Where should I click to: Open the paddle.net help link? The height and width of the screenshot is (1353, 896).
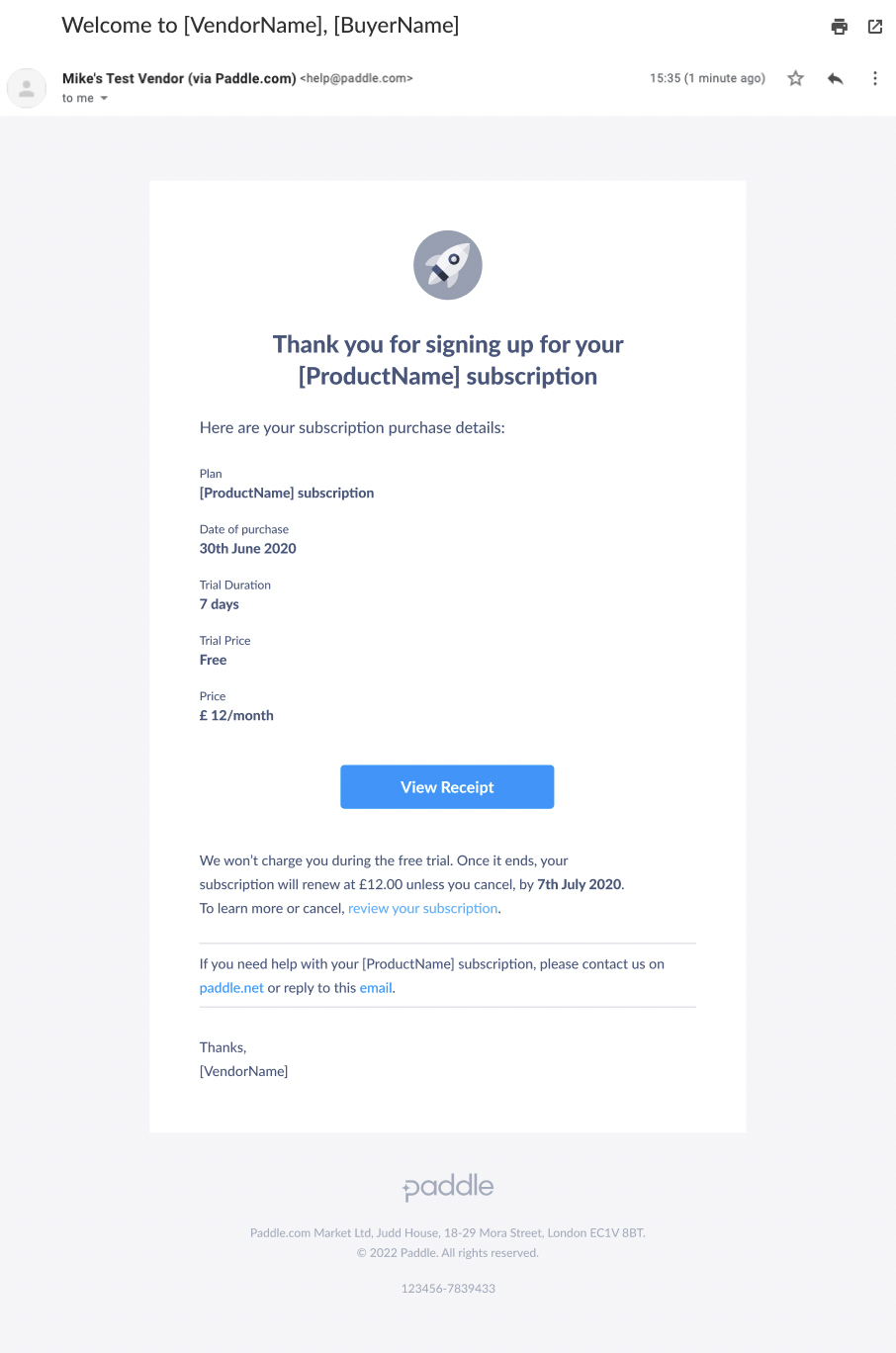pyautogui.click(x=231, y=987)
